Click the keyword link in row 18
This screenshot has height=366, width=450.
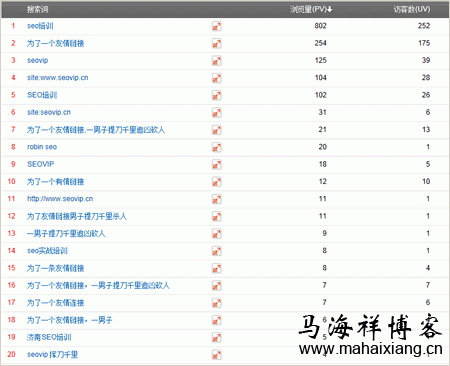click(x=69, y=320)
